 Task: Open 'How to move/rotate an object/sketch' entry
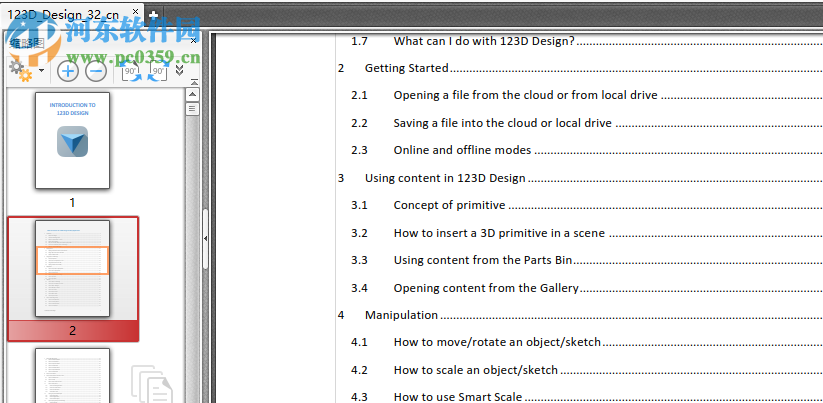click(x=497, y=343)
